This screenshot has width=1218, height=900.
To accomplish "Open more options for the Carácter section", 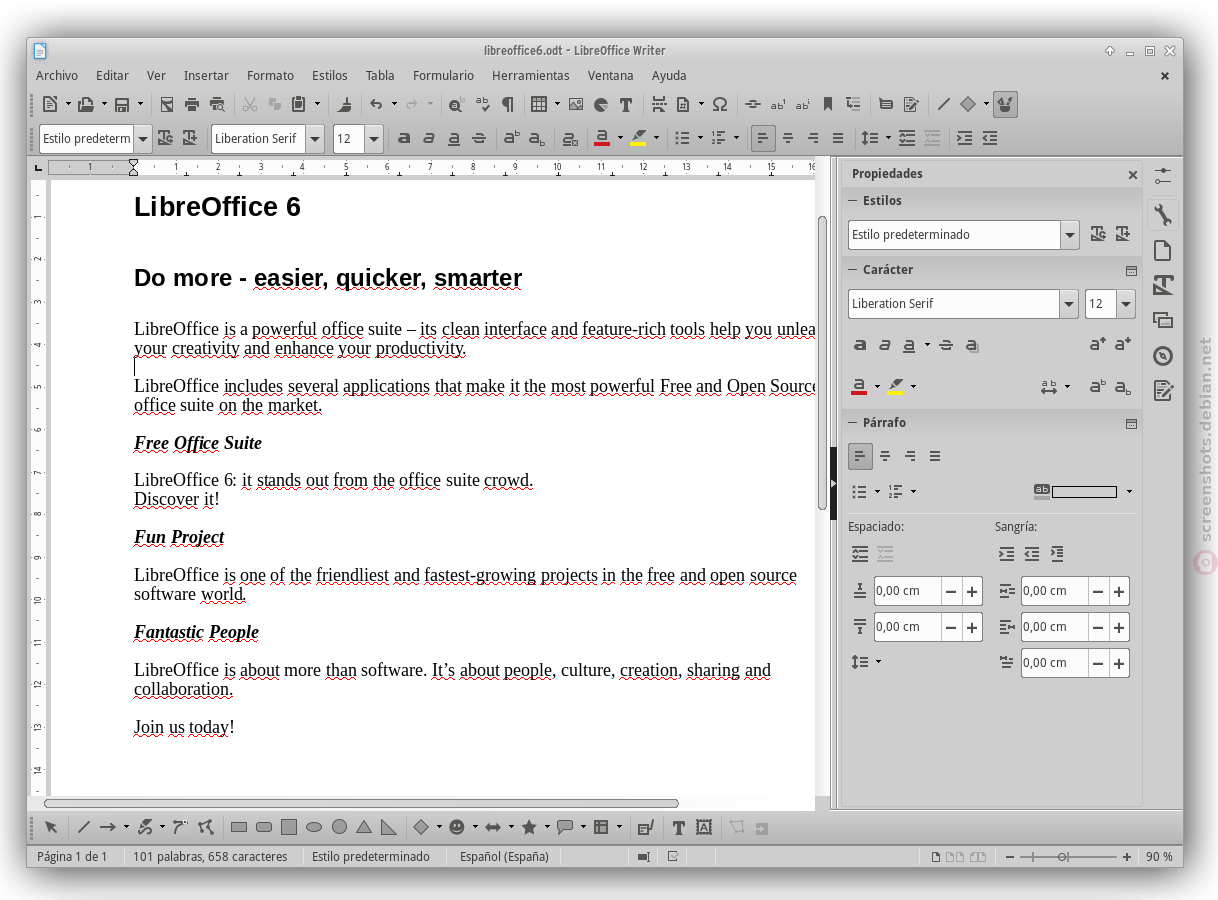I will [x=1131, y=270].
